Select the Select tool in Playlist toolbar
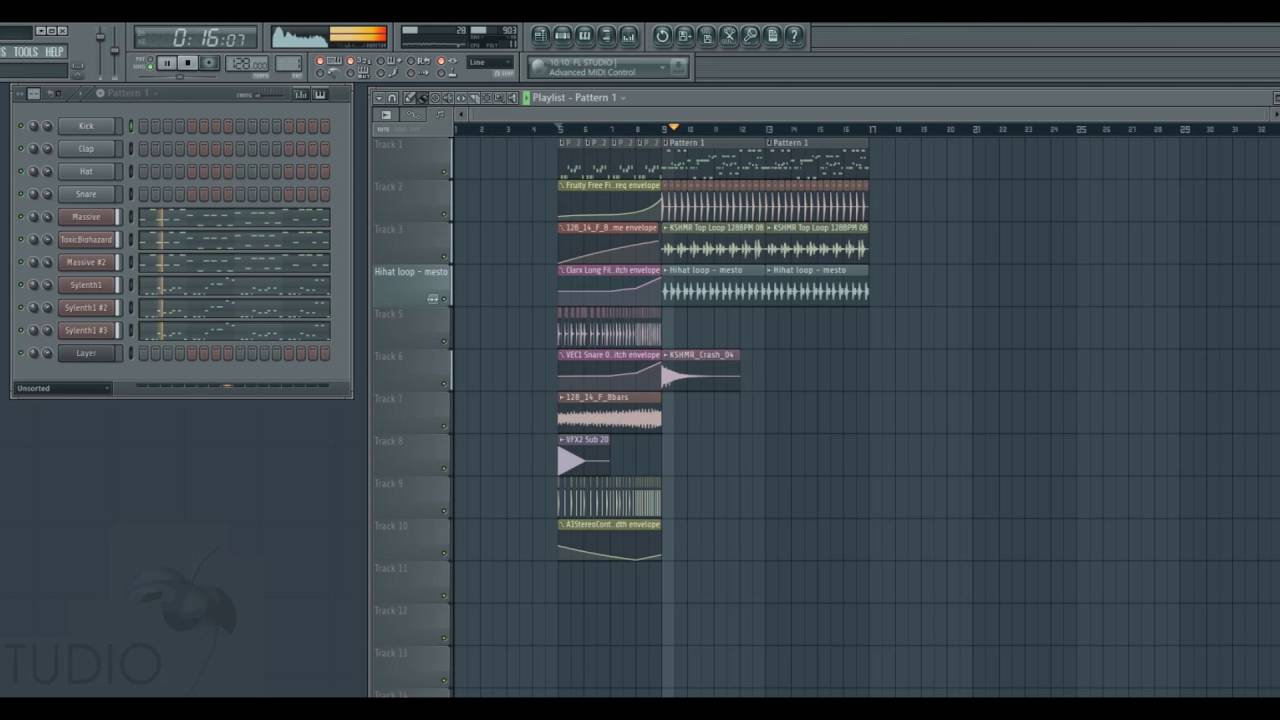This screenshot has width=1280, height=720. tap(487, 98)
